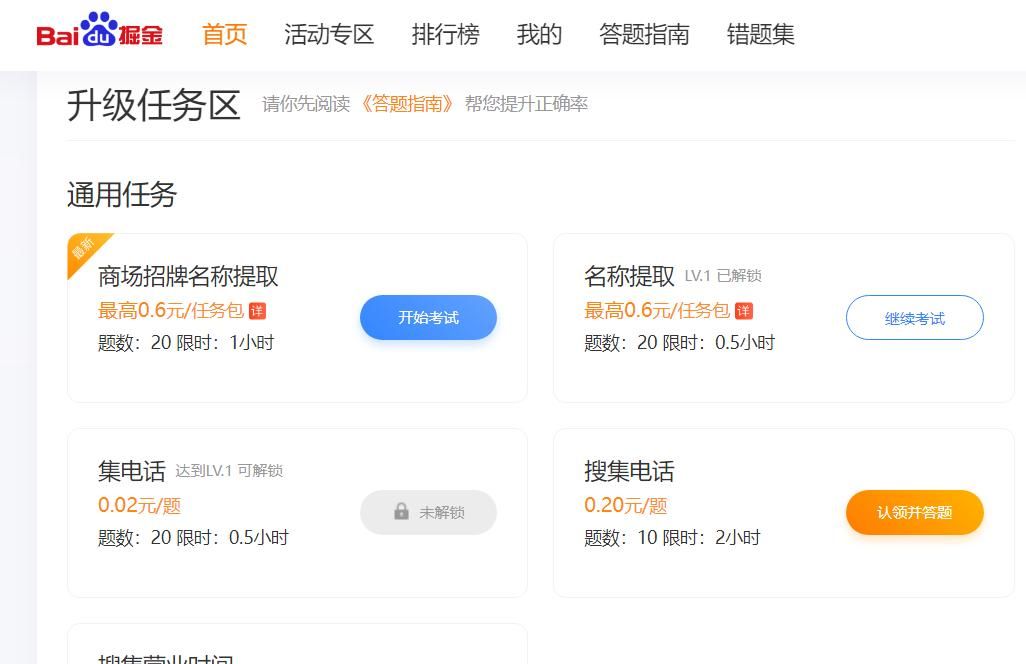Open the 错题集 page

(760, 35)
